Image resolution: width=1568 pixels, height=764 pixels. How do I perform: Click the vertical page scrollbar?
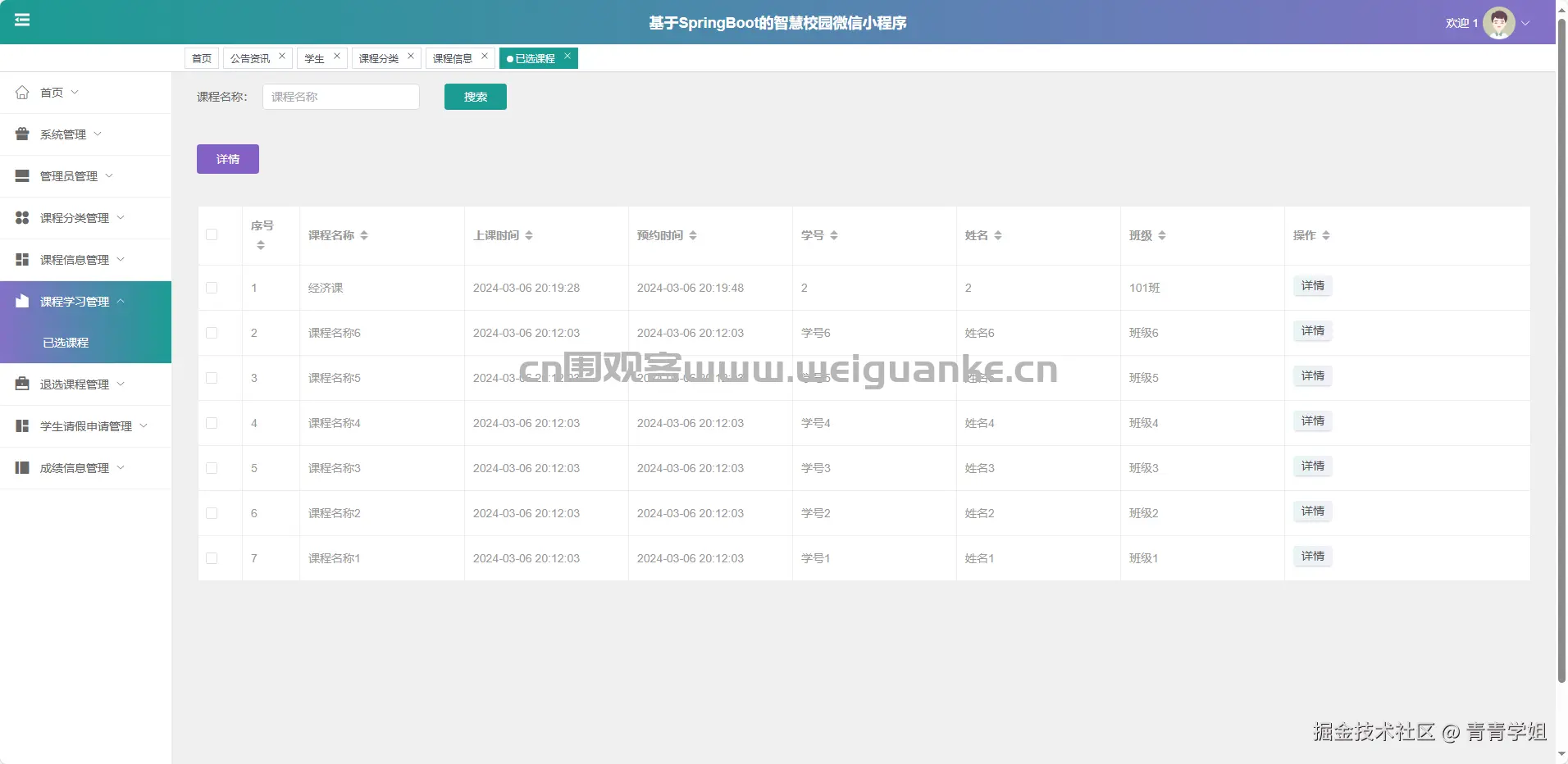(1561, 352)
